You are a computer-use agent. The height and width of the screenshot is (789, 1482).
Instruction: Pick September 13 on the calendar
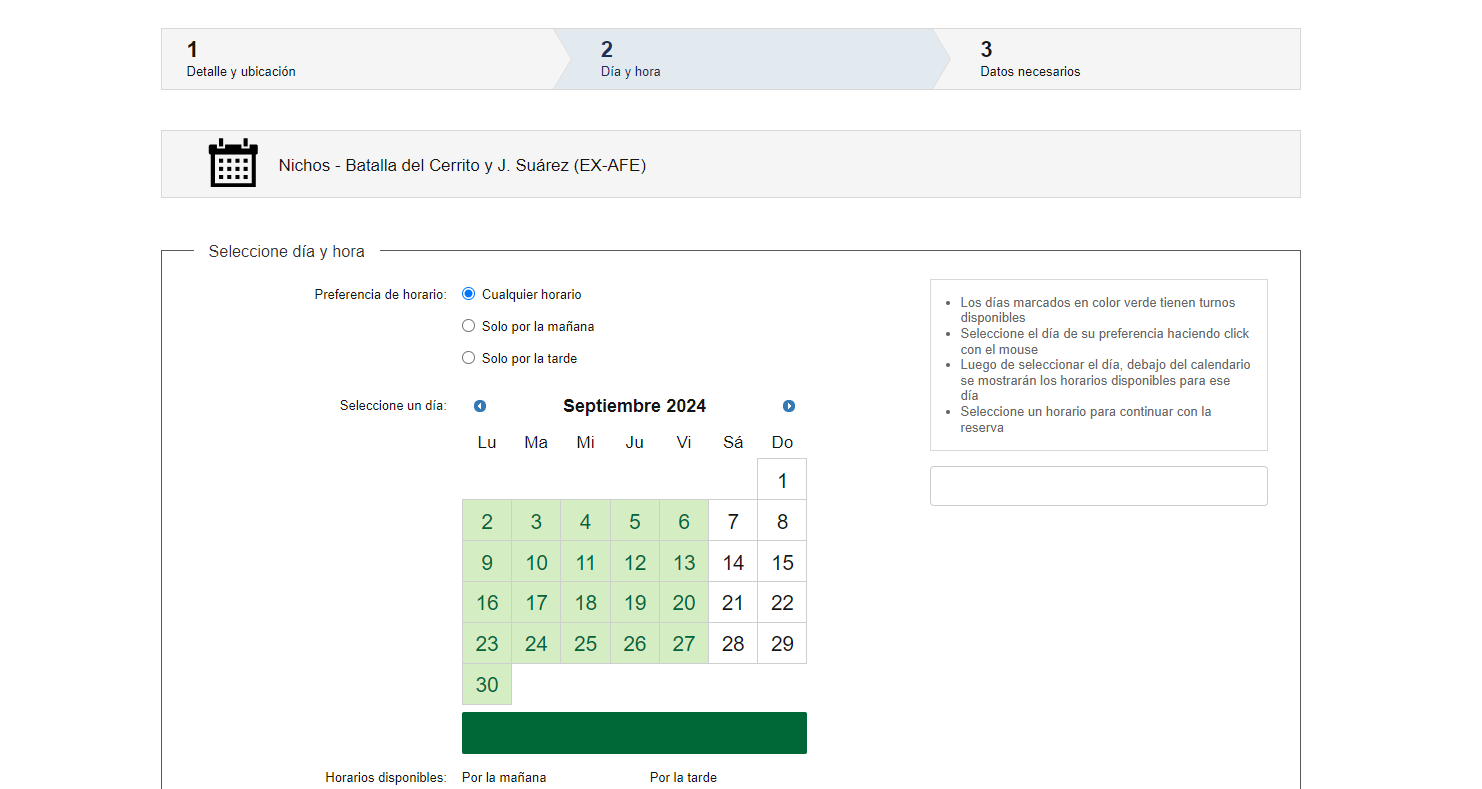(x=684, y=562)
